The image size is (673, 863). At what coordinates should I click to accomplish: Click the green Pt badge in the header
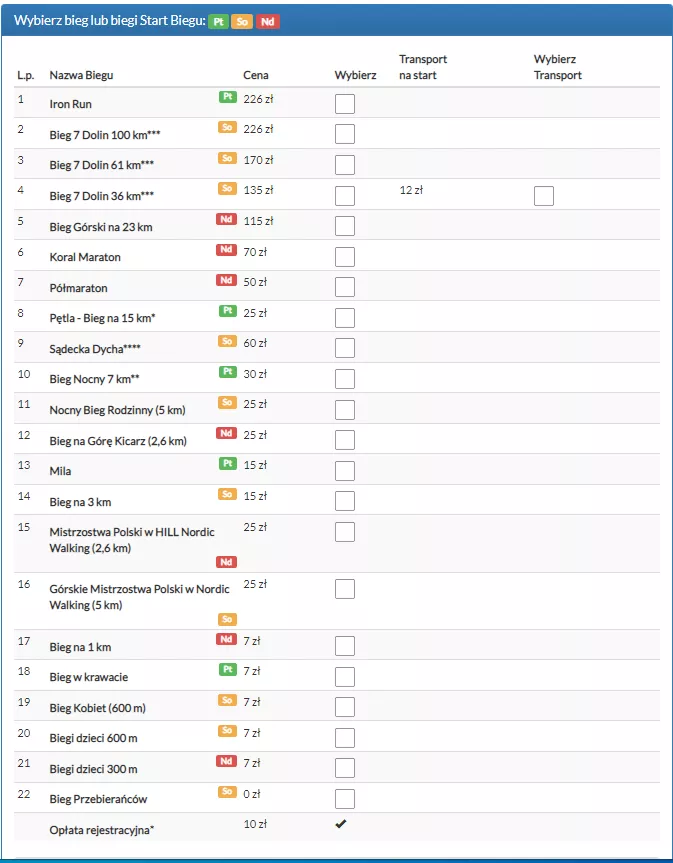click(218, 21)
